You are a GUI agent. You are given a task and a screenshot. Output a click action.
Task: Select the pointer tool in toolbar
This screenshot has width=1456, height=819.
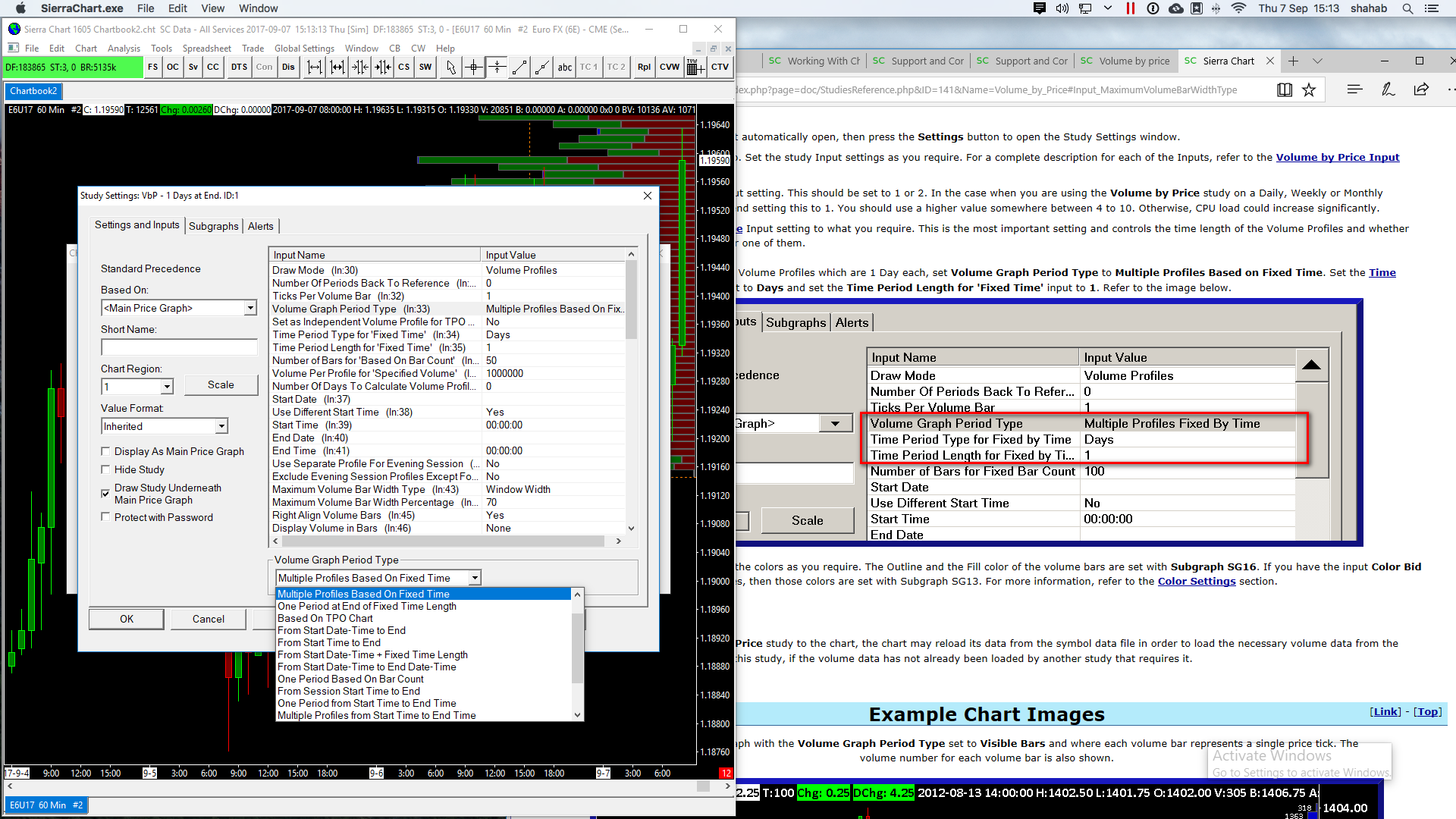(x=451, y=67)
